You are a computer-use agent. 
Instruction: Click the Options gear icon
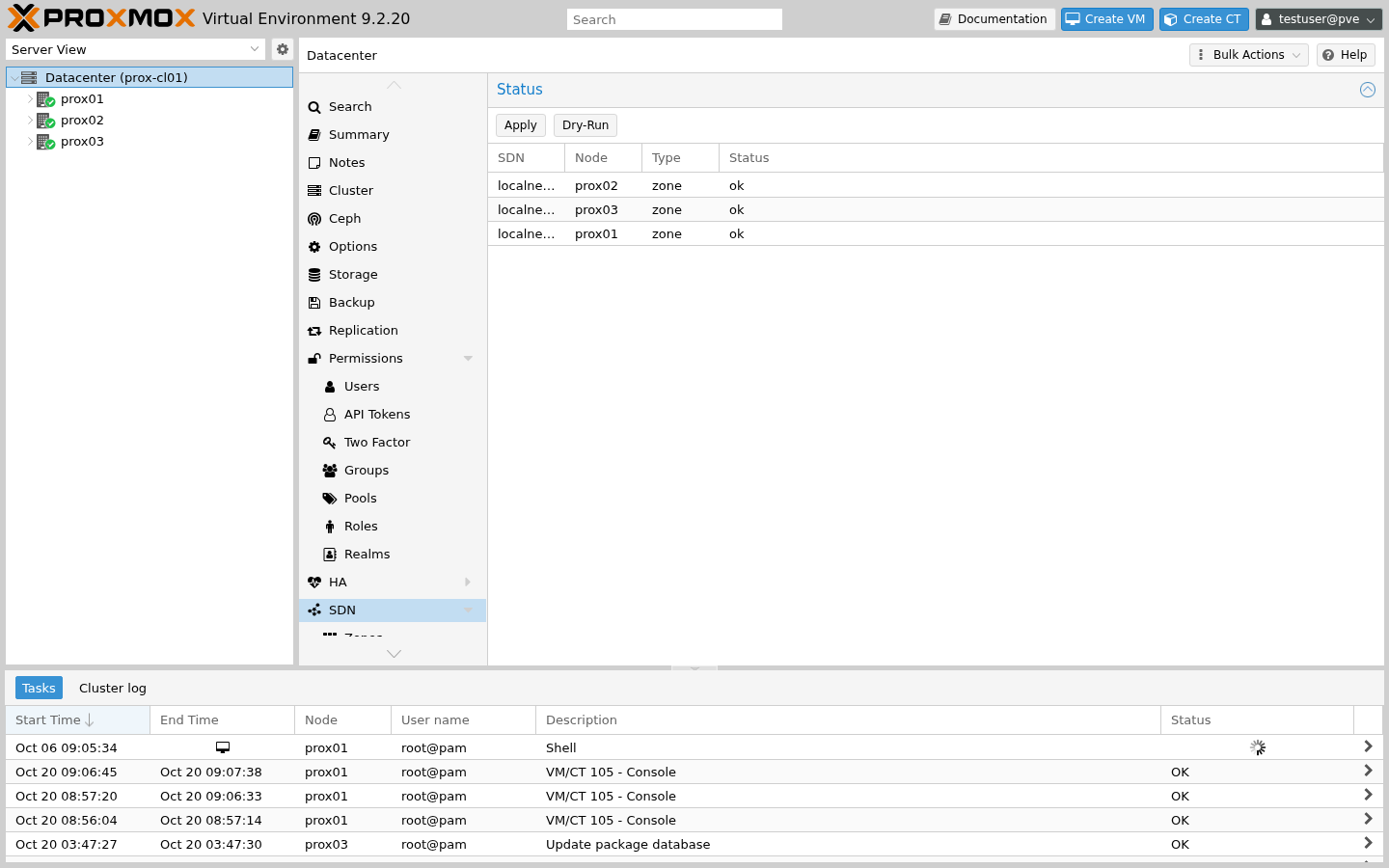[314, 247]
